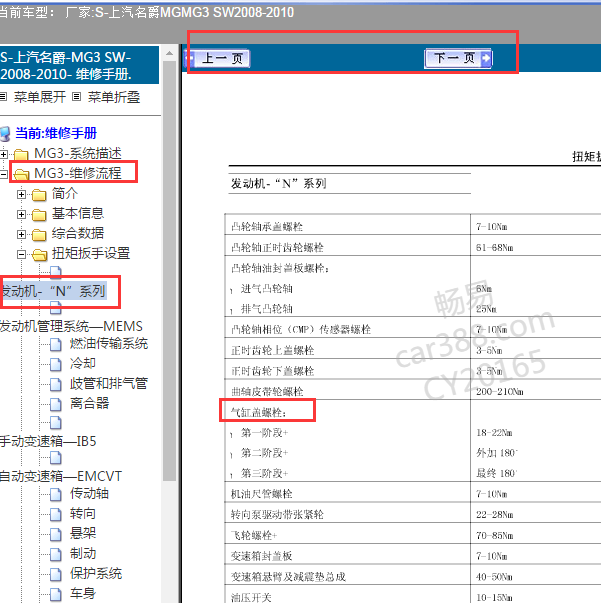Open the 歧管和排气管 page
Viewport: 601px width, 603px height.
coord(109,383)
